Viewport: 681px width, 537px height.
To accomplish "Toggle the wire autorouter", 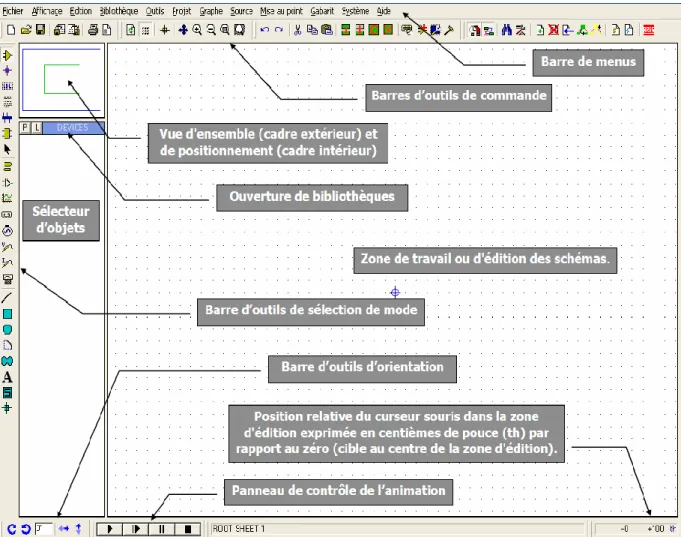I will (x=489, y=30).
